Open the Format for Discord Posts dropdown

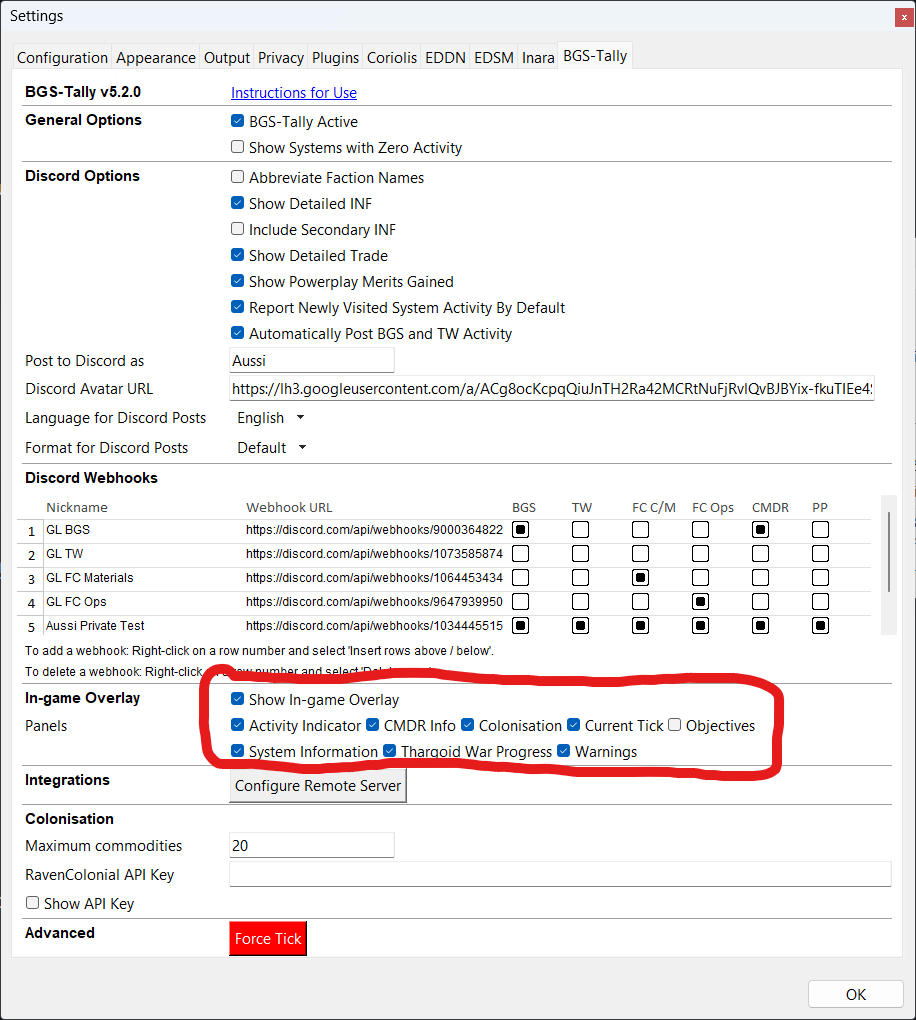(x=271, y=448)
